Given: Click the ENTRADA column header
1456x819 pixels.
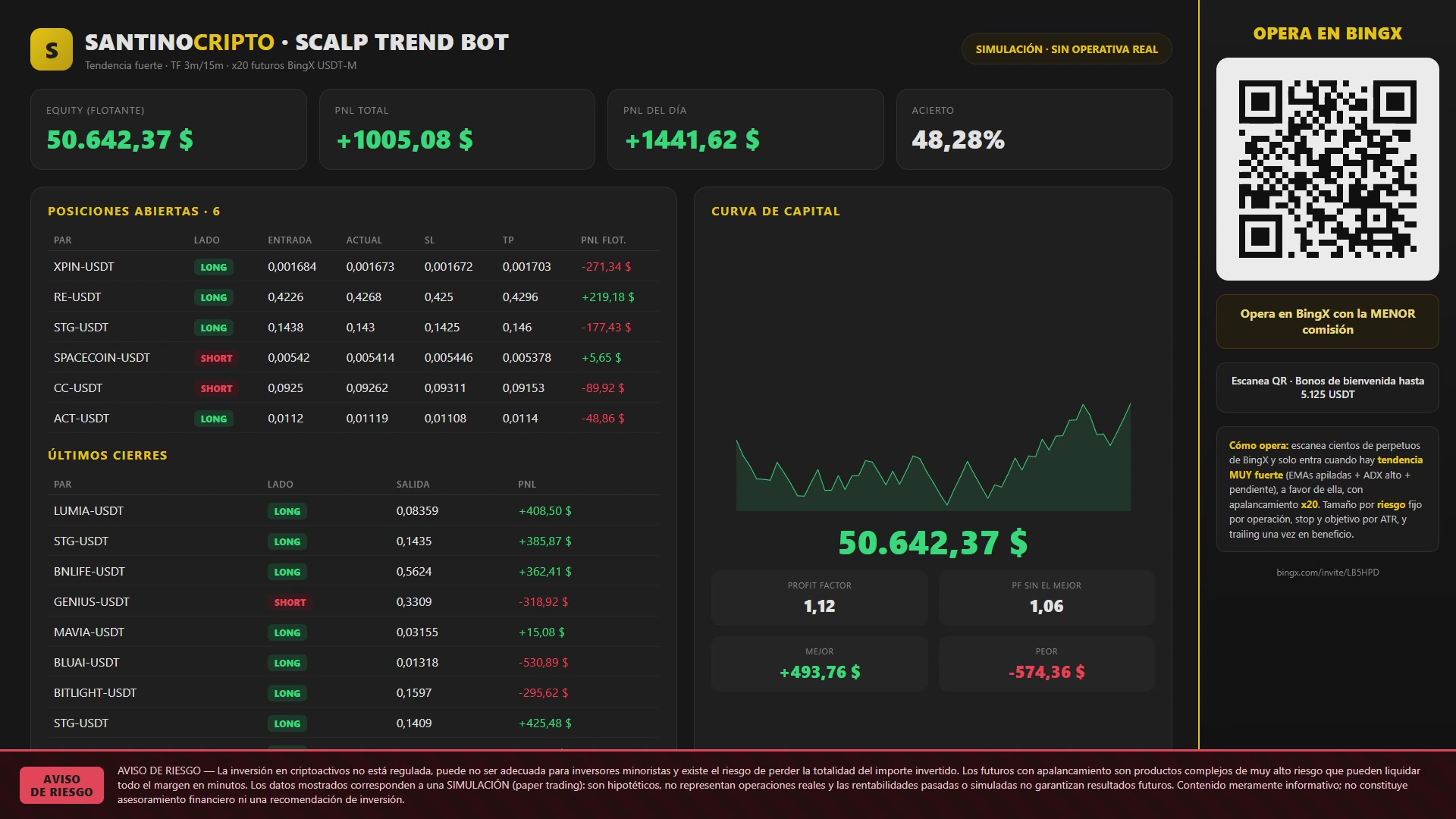Looking at the screenshot, I should tap(290, 240).
